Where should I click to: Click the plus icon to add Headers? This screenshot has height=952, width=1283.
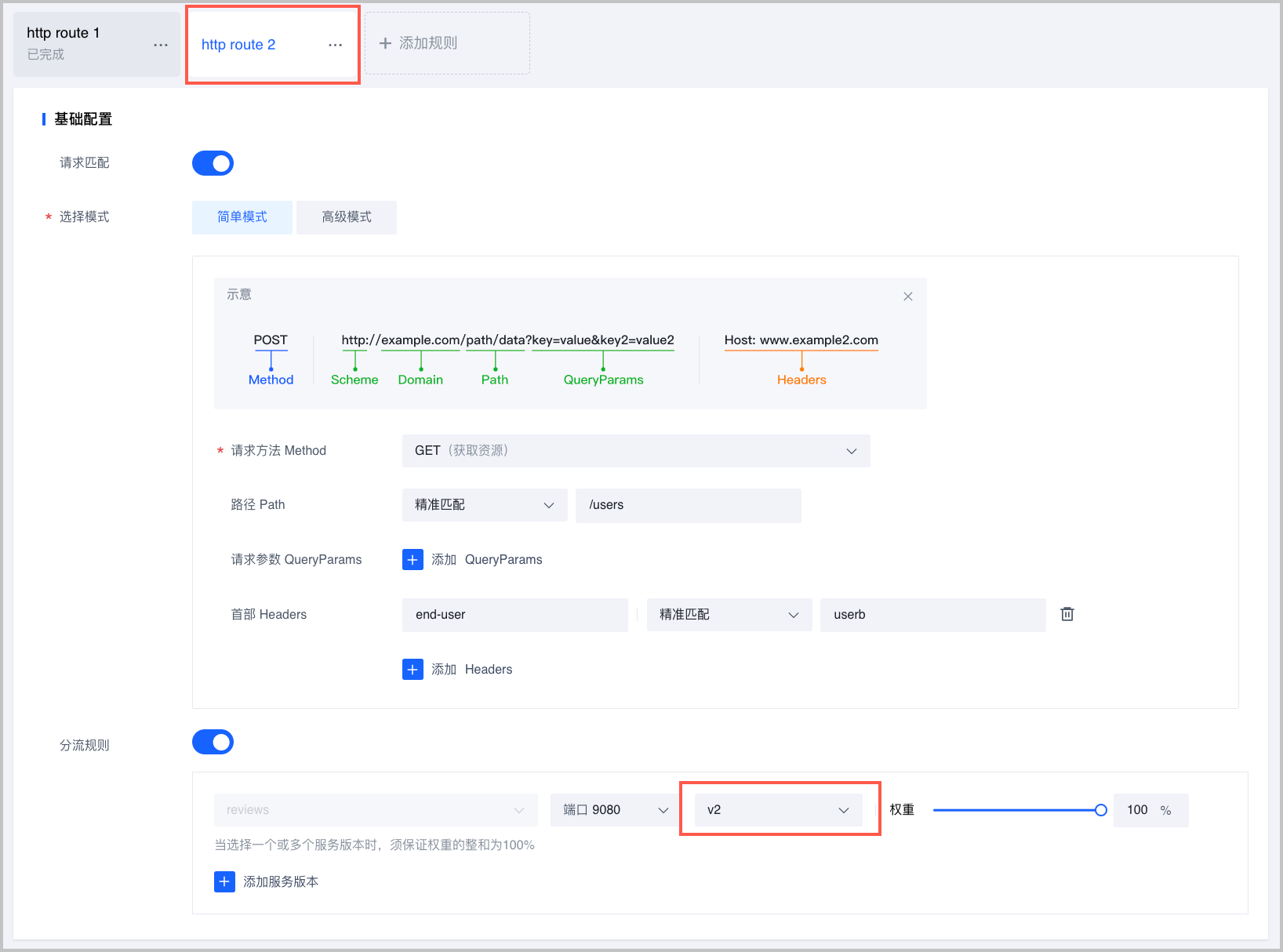413,669
